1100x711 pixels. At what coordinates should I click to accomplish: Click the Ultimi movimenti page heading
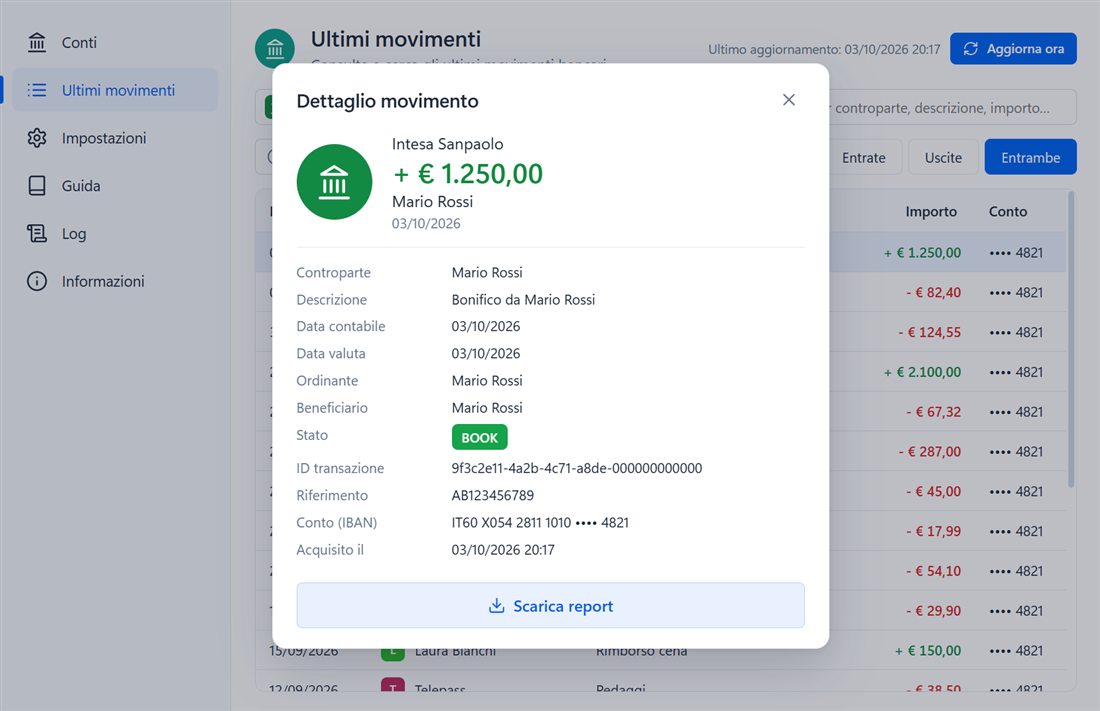[x=396, y=39]
